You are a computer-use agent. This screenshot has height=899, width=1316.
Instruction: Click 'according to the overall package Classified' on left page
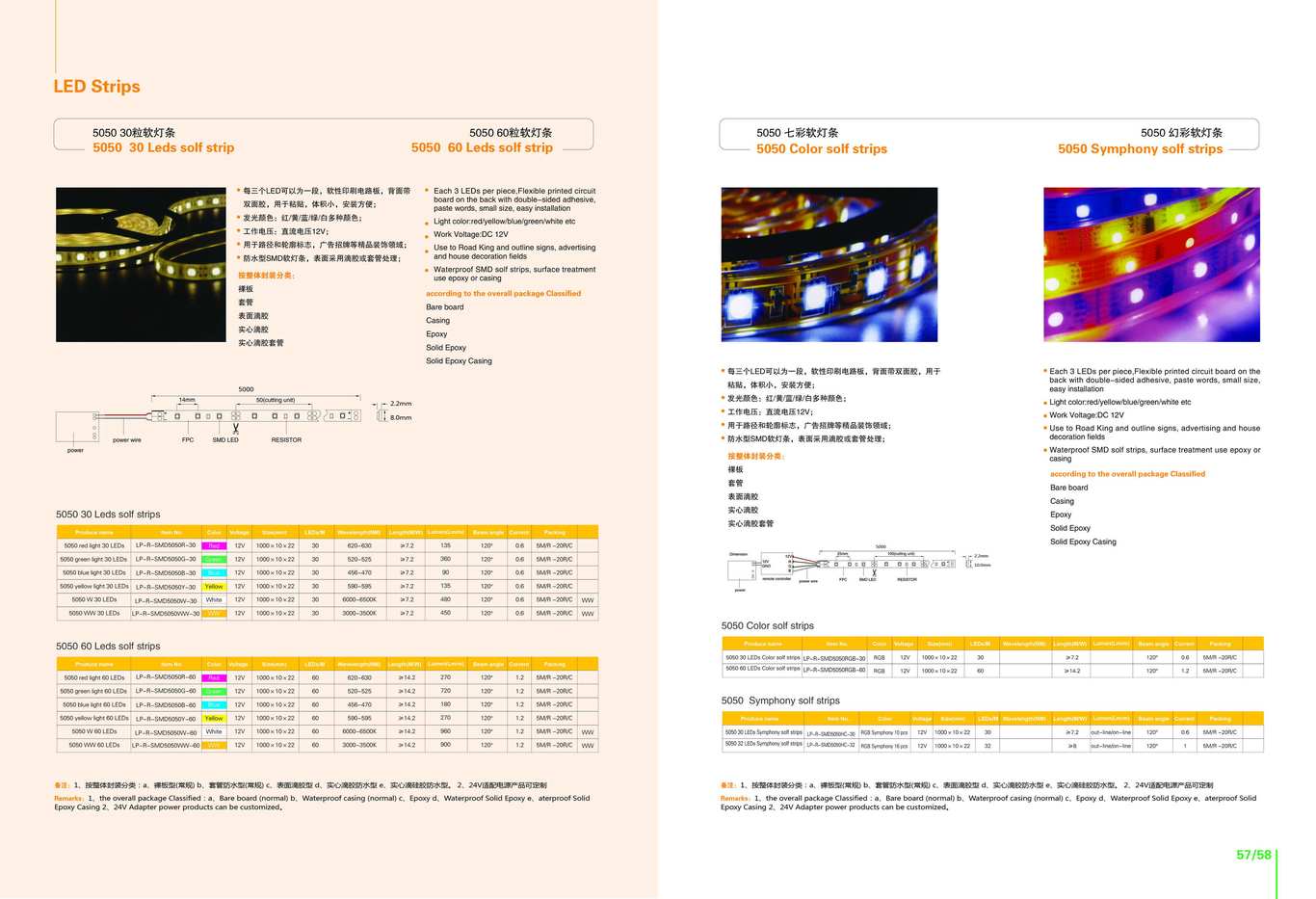tap(504, 294)
